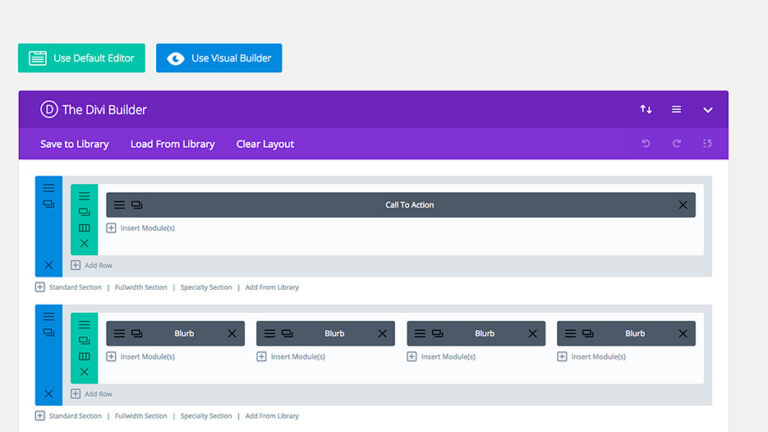
Task: Add Specialty Section after second section
Action: [x=206, y=416]
